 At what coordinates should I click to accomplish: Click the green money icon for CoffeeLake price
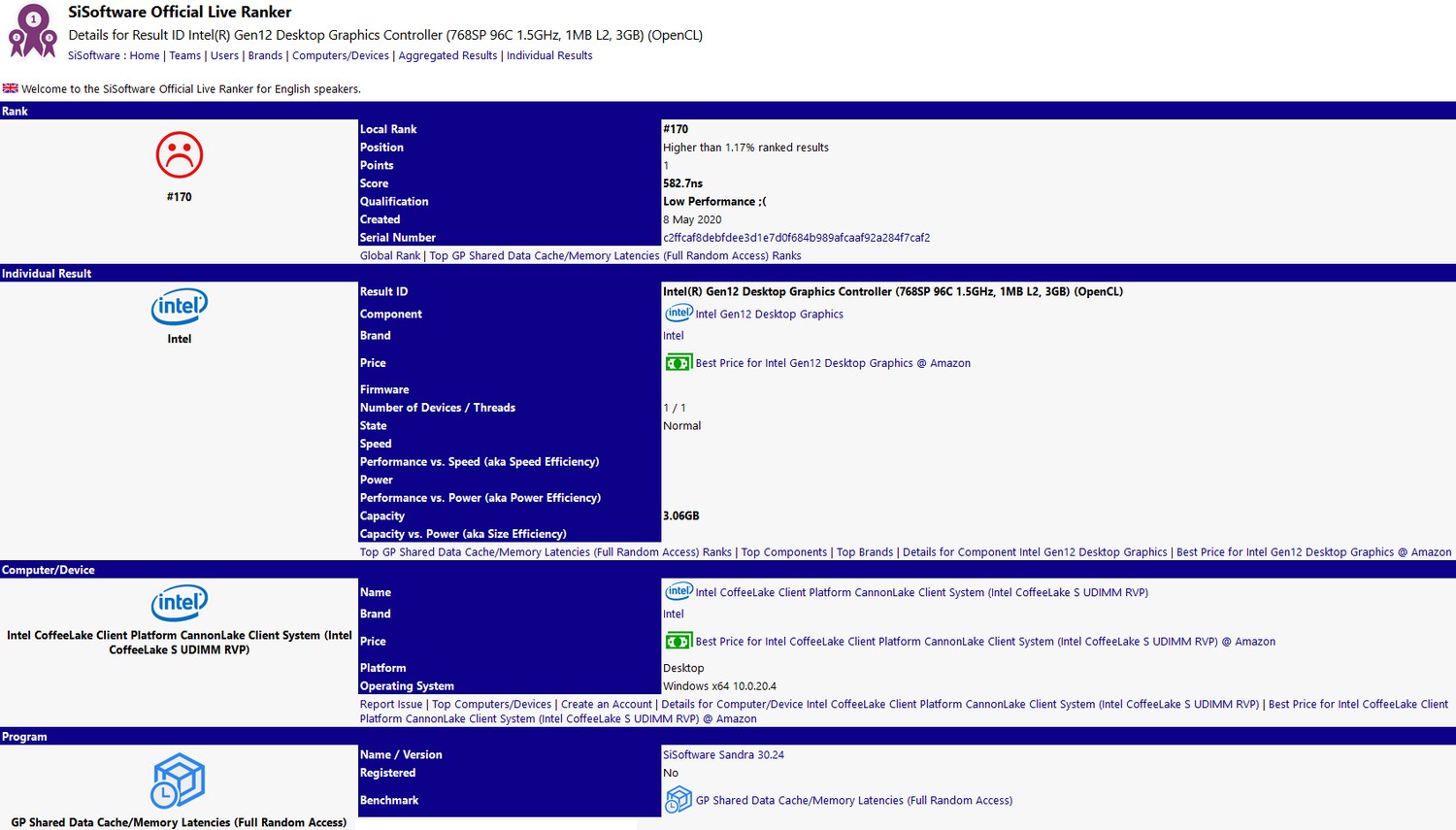pyautogui.click(x=678, y=641)
